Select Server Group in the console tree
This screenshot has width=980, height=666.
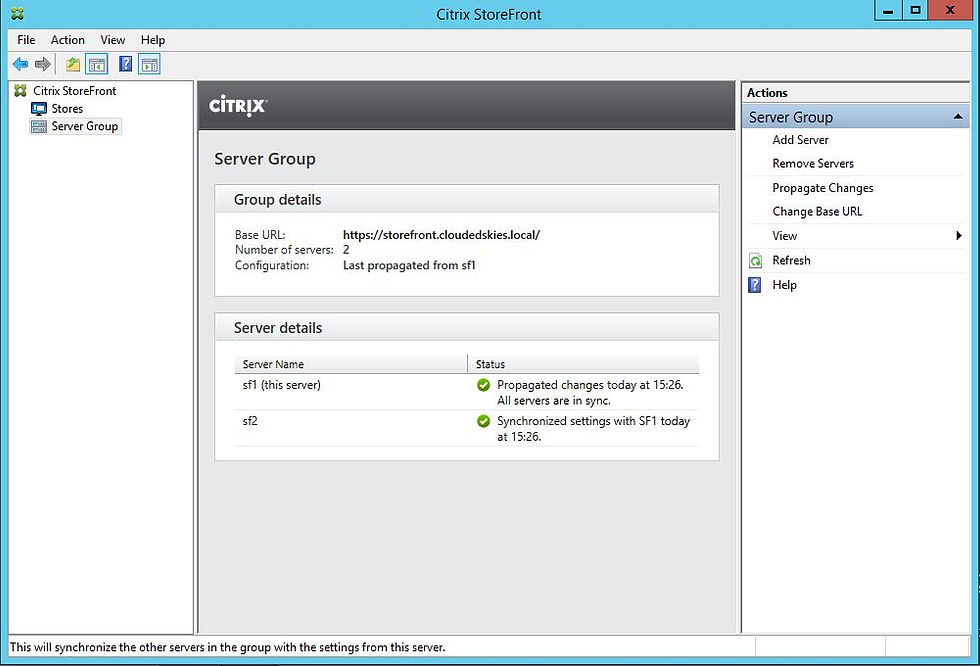84,126
